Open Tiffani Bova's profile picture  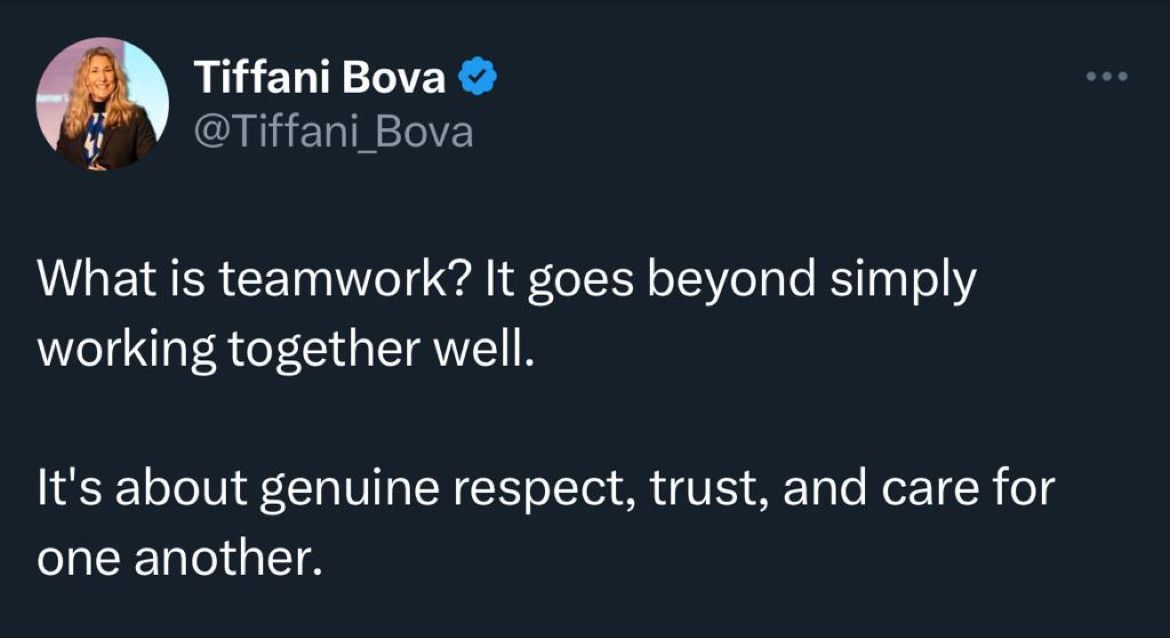[x=102, y=104]
